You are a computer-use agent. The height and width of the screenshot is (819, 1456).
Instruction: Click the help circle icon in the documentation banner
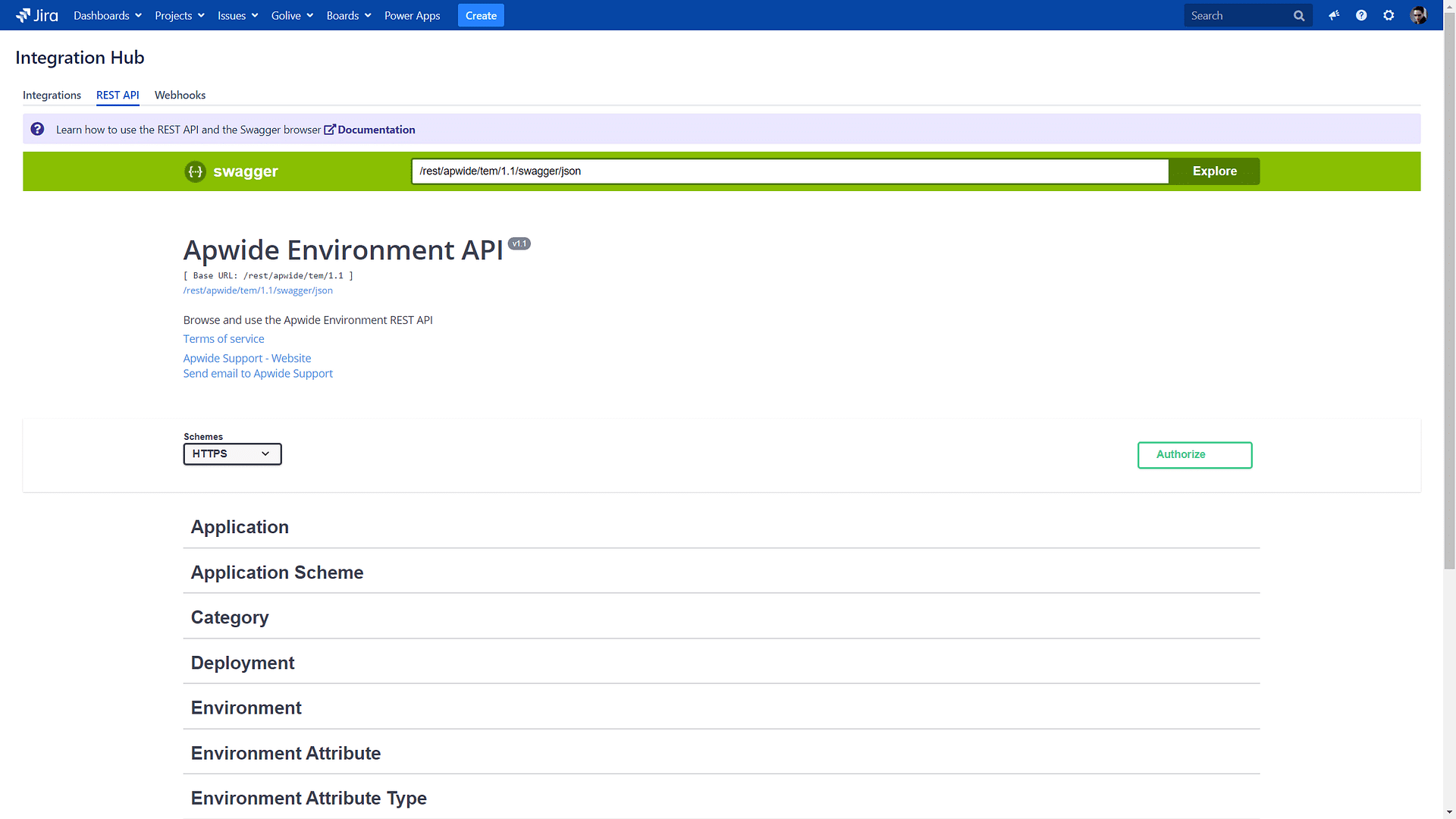37,129
